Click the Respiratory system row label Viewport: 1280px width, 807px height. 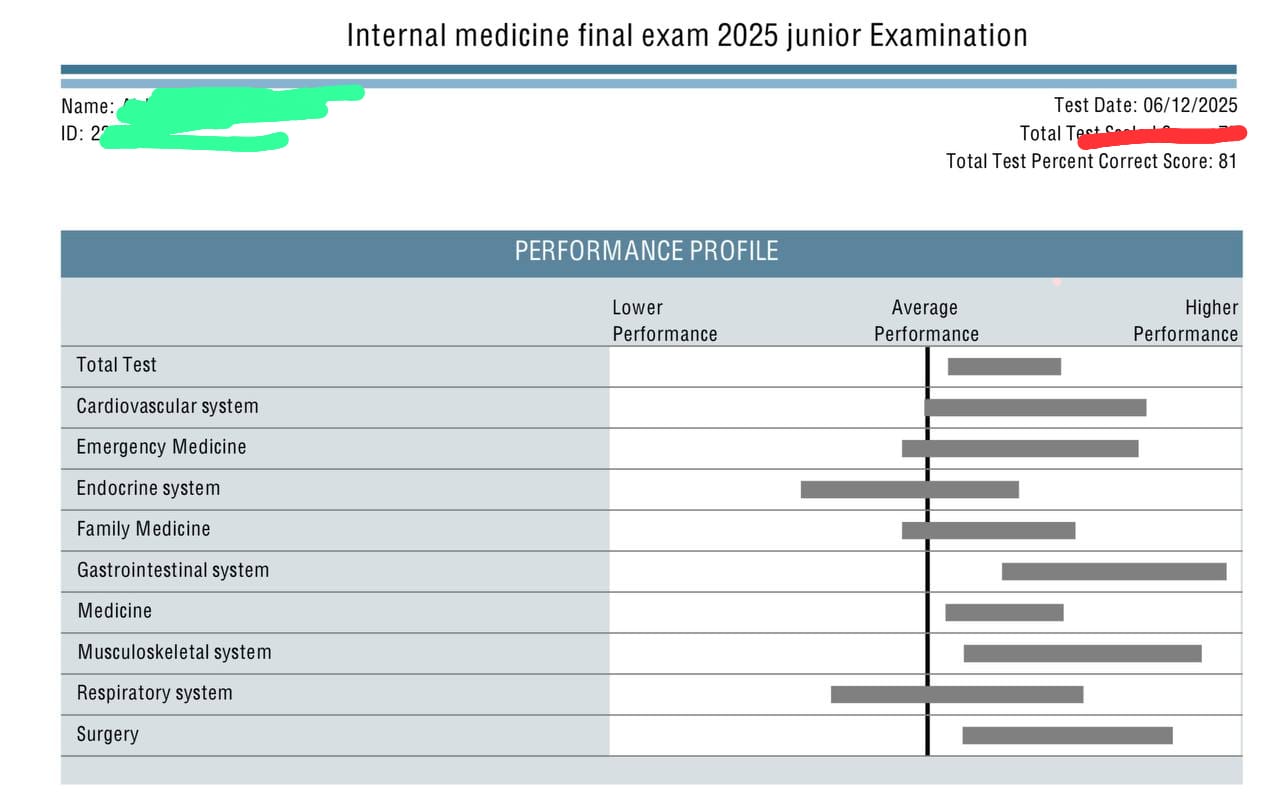pyautogui.click(x=154, y=693)
